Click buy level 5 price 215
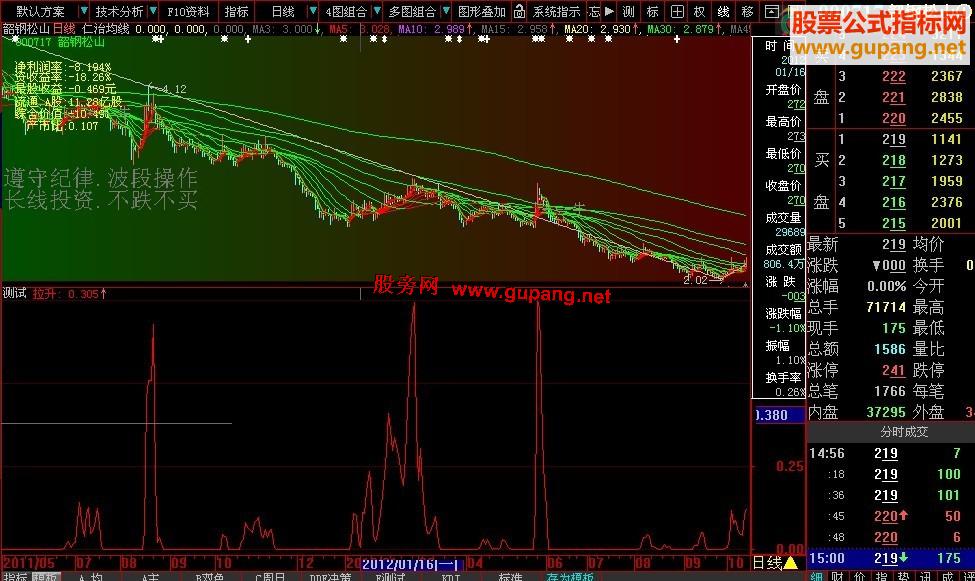This screenshot has height=581, width=975. coord(894,223)
